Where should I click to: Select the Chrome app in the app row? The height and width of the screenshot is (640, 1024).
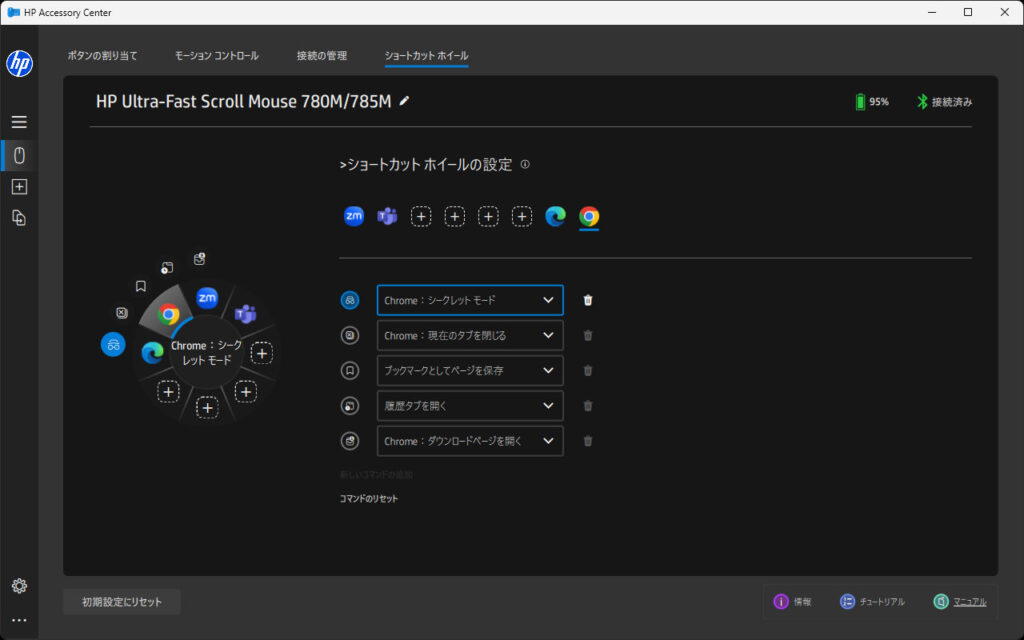(x=588, y=216)
